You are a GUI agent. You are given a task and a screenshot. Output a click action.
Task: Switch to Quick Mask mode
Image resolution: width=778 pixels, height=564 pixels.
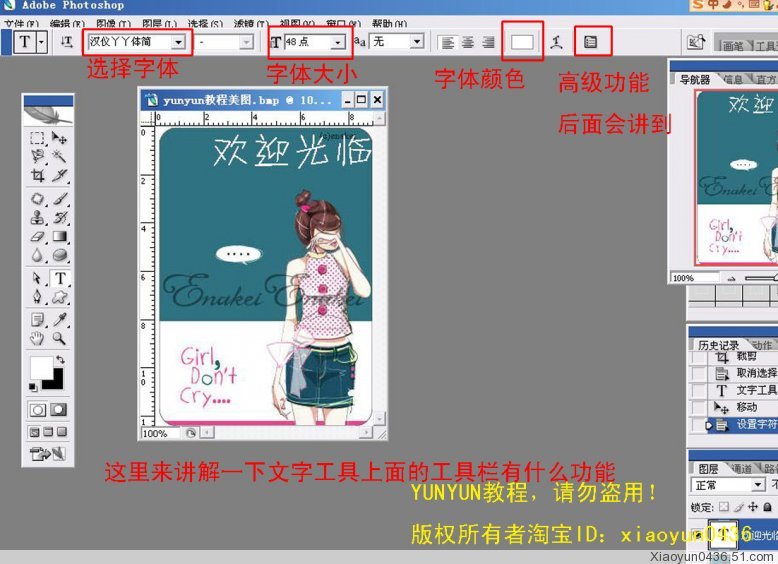[x=59, y=410]
